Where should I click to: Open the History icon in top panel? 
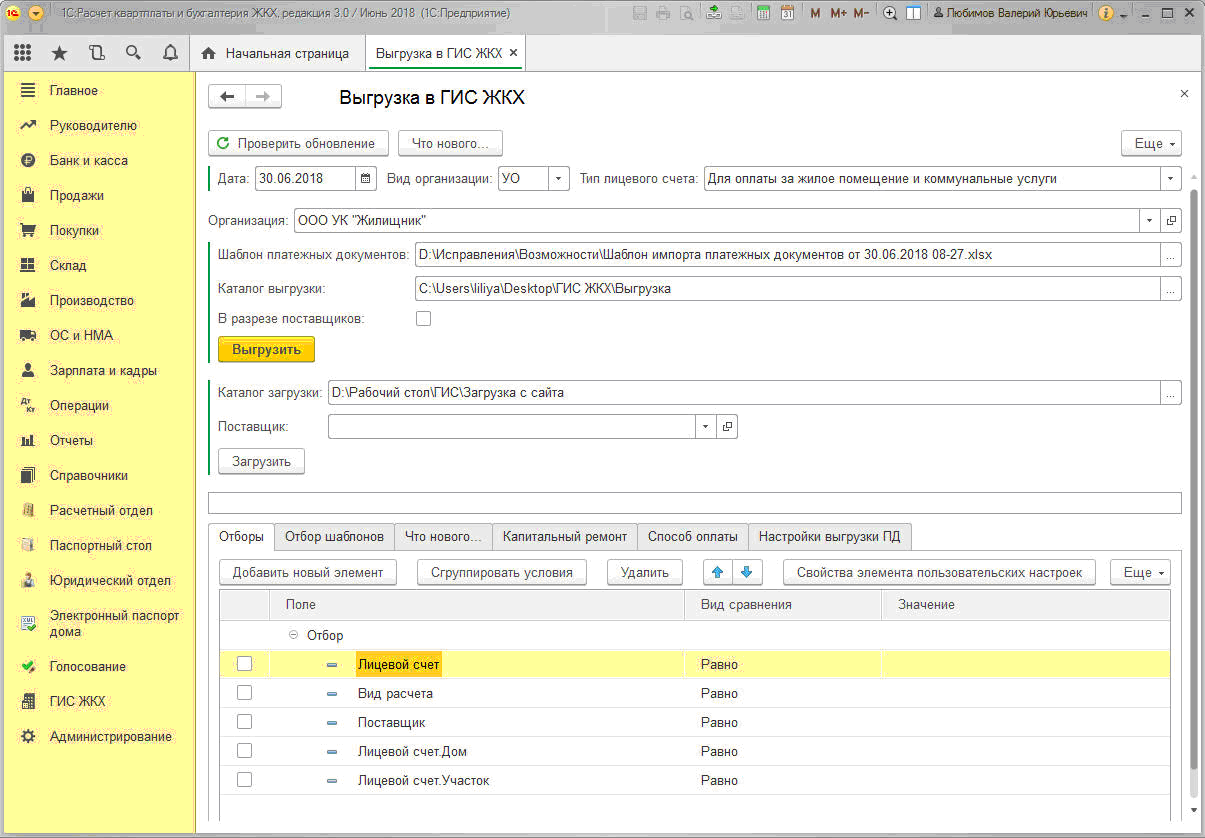96,53
